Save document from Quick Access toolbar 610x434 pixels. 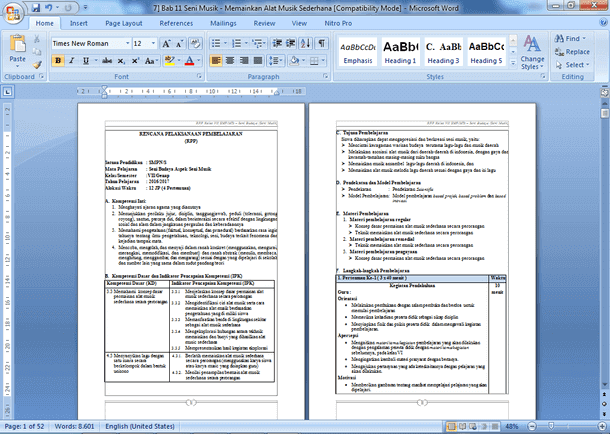(x=36, y=7)
